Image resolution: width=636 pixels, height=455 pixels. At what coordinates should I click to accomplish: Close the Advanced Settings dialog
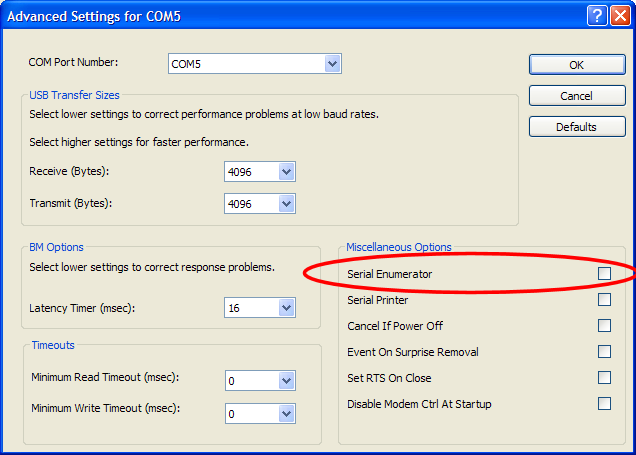618,15
